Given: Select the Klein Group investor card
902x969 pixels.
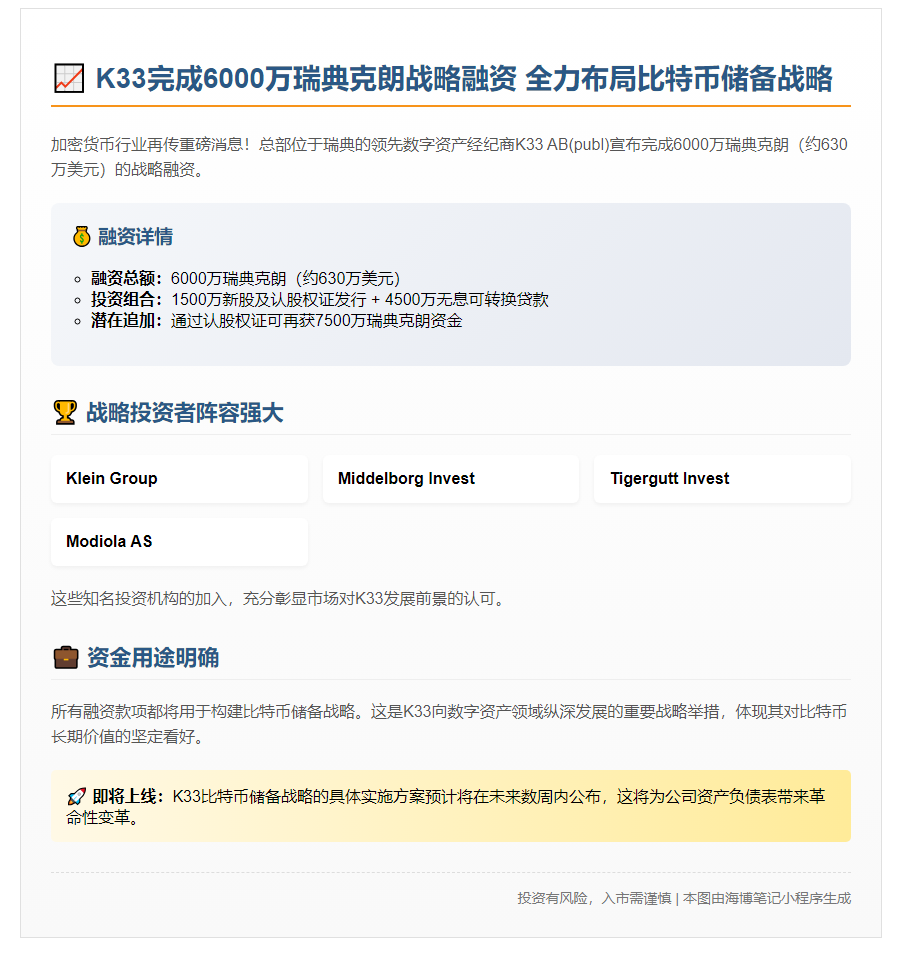Looking at the screenshot, I should pyautogui.click(x=179, y=479).
